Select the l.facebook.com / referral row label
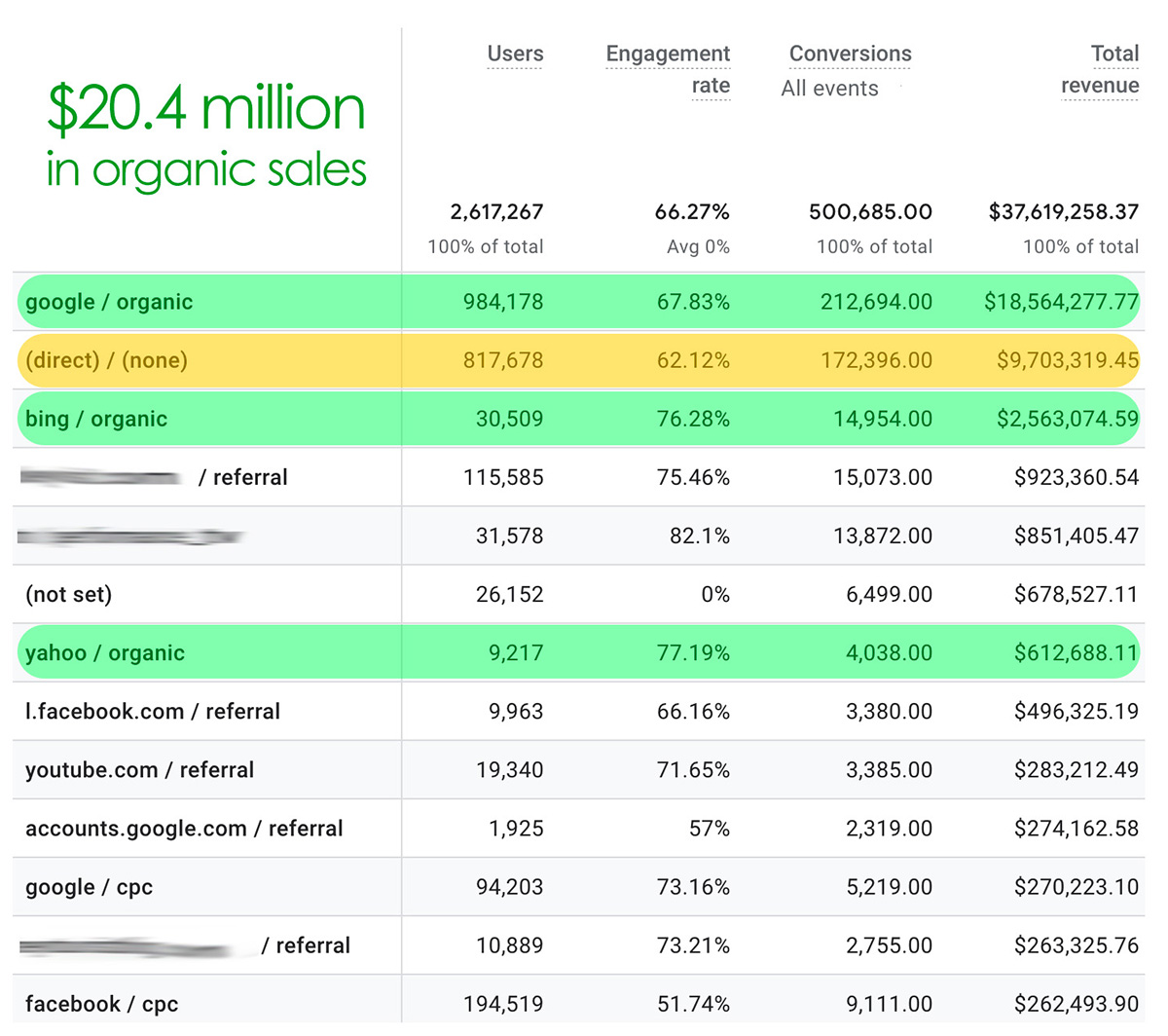The width and height of the screenshot is (1168, 1036). tap(153, 711)
